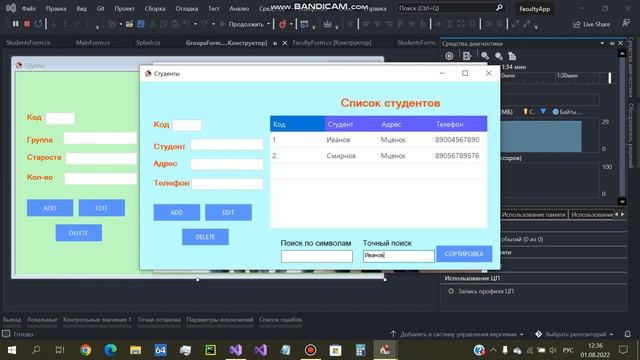640x360 pixels.
Task: Open the File (Файл) menu
Action: click(x=29, y=8)
